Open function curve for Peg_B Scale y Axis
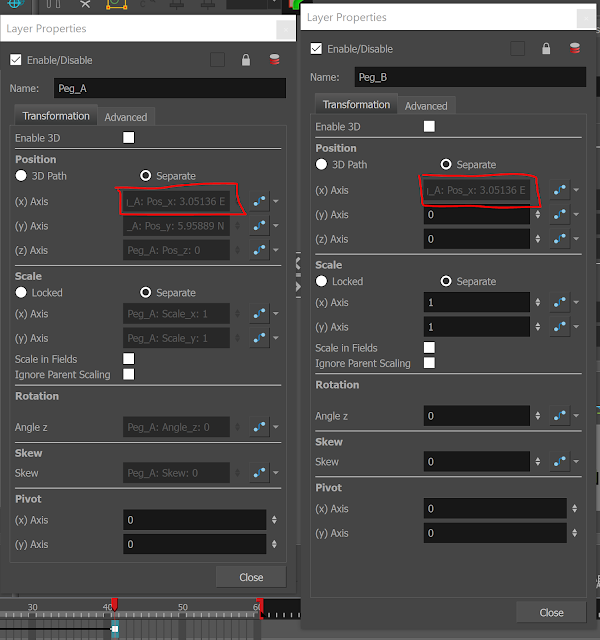Image resolution: width=600 pixels, height=640 pixels. [x=560, y=327]
